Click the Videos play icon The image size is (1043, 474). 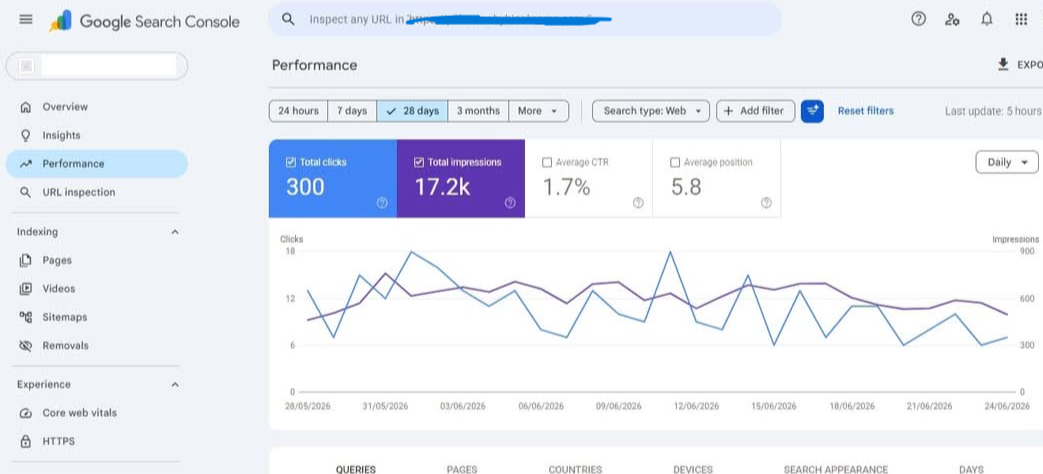(25, 289)
